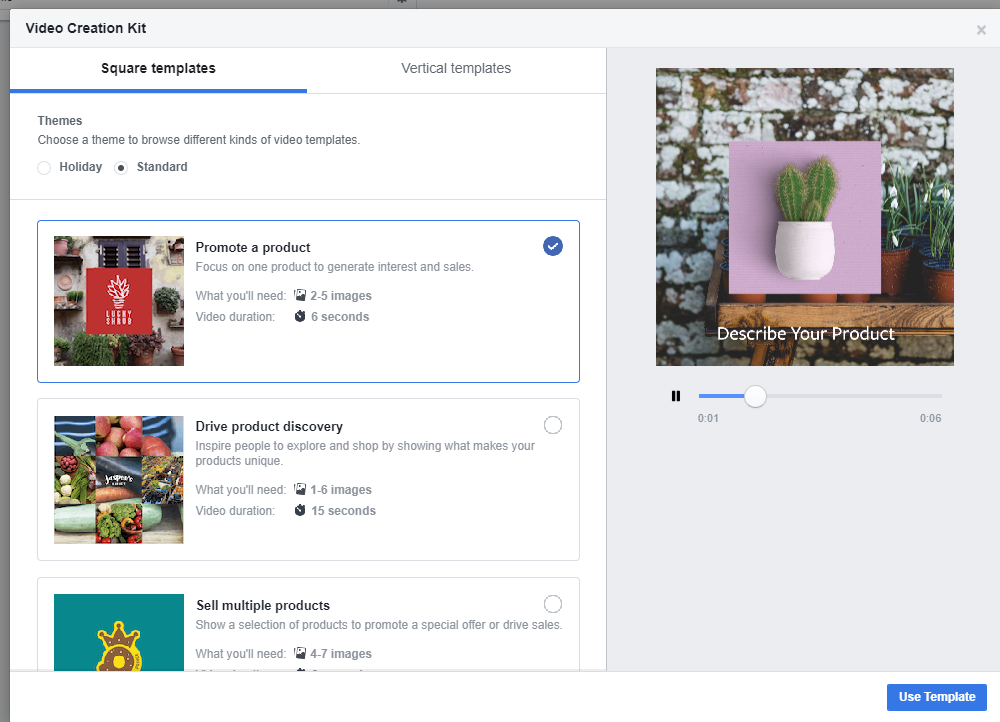Click the Drive product discovery thumbnail

coord(119,480)
